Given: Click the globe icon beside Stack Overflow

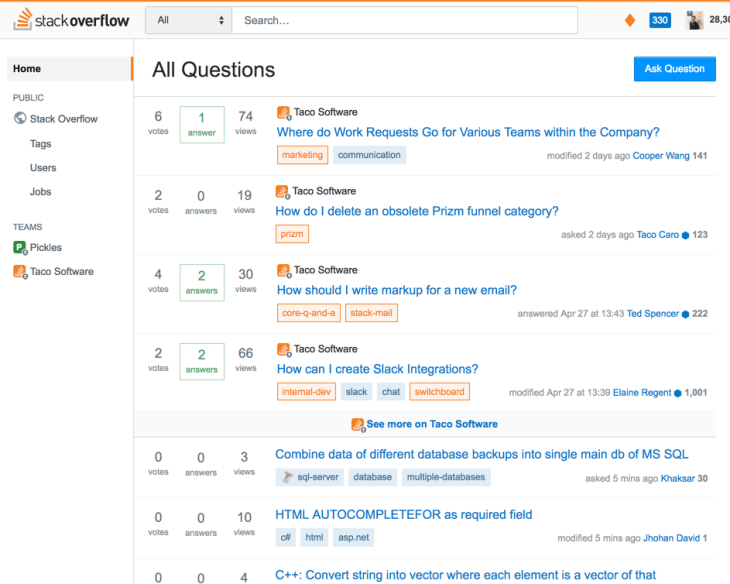Looking at the screenshot, I should [20, 118].
